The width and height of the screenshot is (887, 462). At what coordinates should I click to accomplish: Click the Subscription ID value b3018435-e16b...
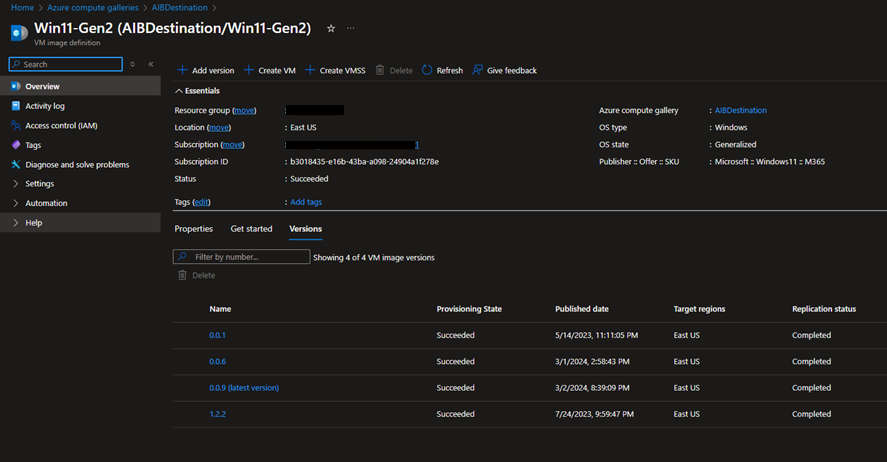364,162
